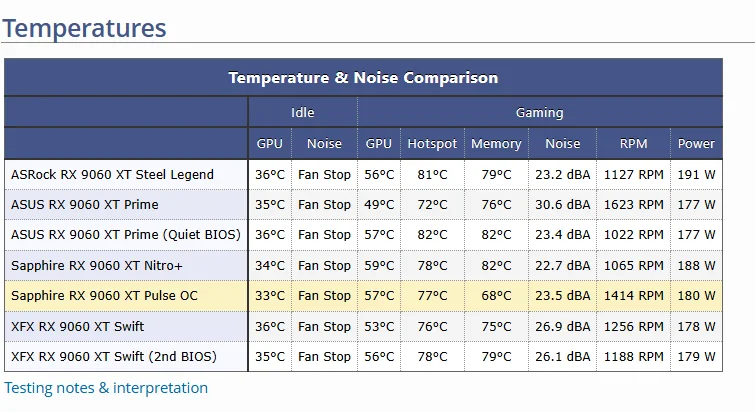Screen dimensions: 755x412
Task: Select the Gaming column group header
Action: [539, 112]
